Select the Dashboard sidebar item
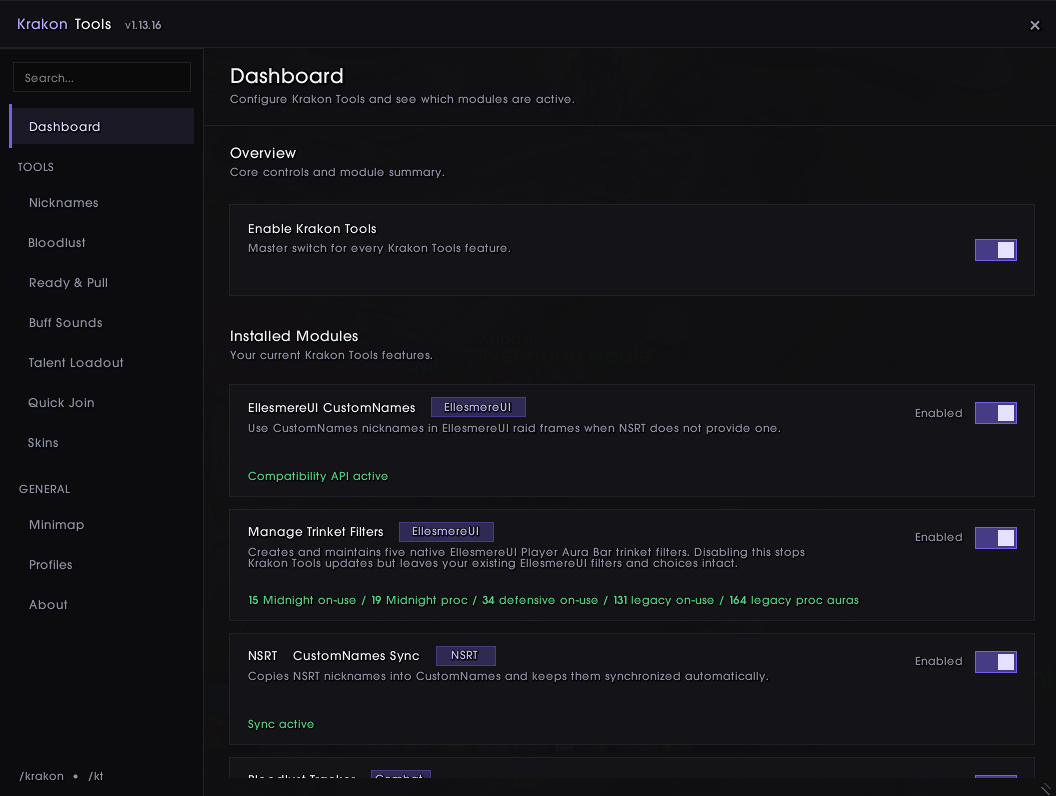This screenshot has width=1056, height=796. [102, 127]
